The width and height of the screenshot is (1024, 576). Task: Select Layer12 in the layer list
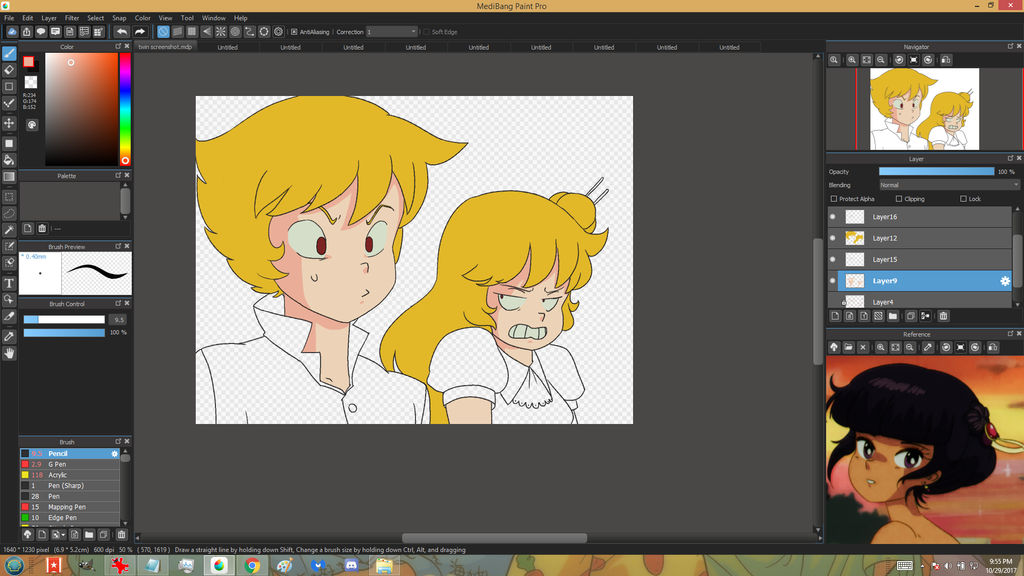point(920,238)
